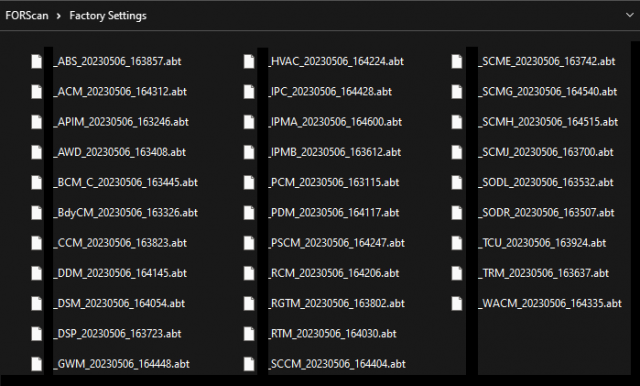
Task: Click the file icon for _DDM_20230506_164145.abt
Action: tap(37, 273)
